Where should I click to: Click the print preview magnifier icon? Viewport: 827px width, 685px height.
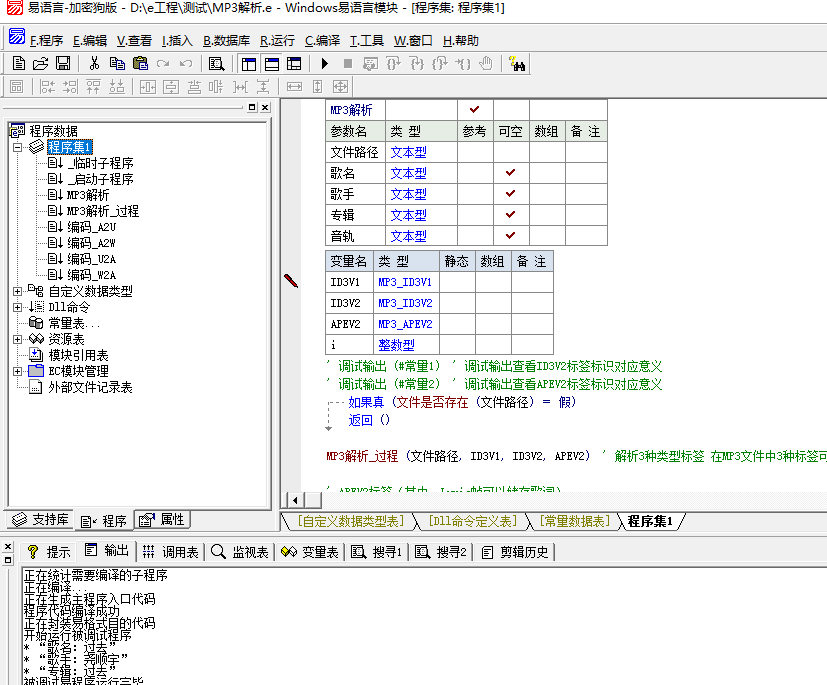(216, 64)
